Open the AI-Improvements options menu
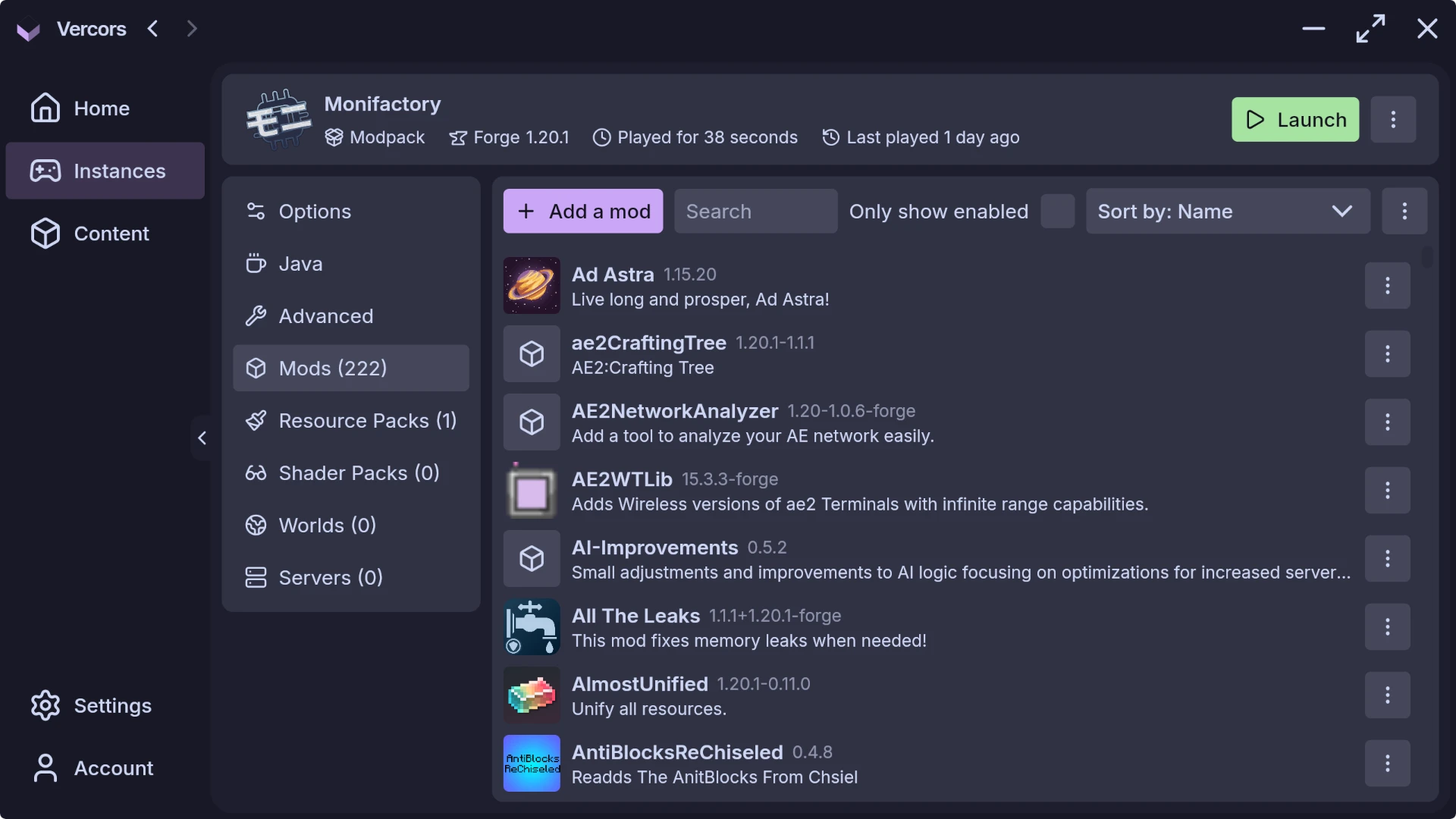Viewport: 1456px width, 819px height. click(1388, 558)
